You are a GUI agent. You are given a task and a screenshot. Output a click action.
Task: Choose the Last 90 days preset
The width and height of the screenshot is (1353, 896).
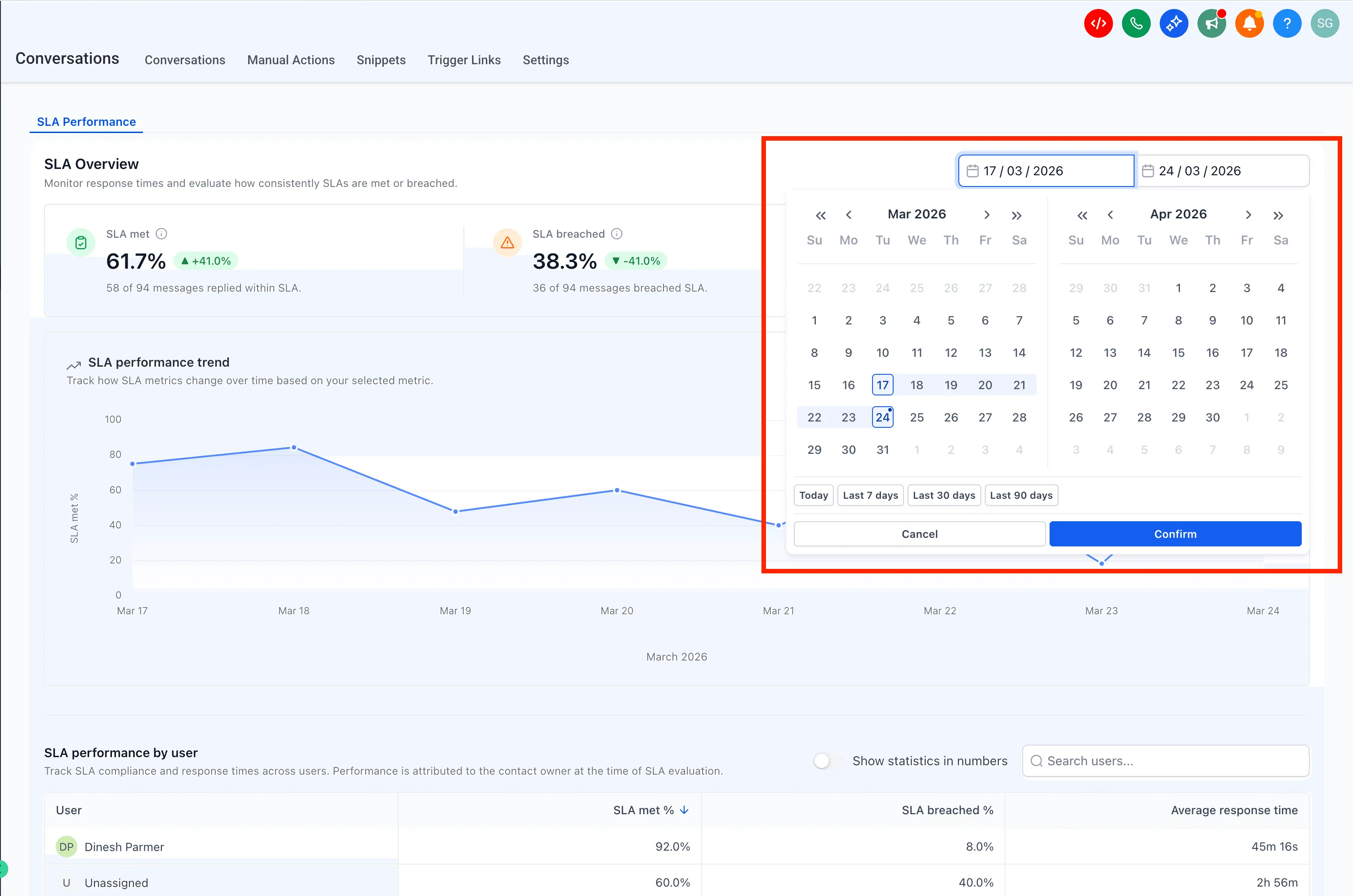pos(1021,496)
